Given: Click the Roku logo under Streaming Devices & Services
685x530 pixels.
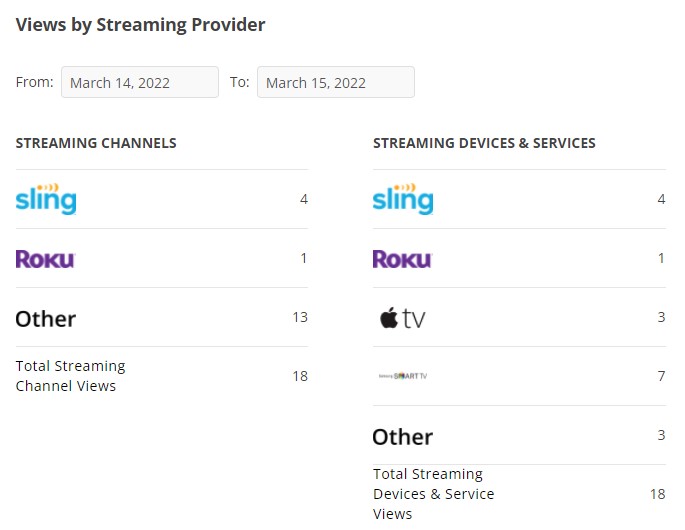Looking at the screenshot, I should (402, 259).
